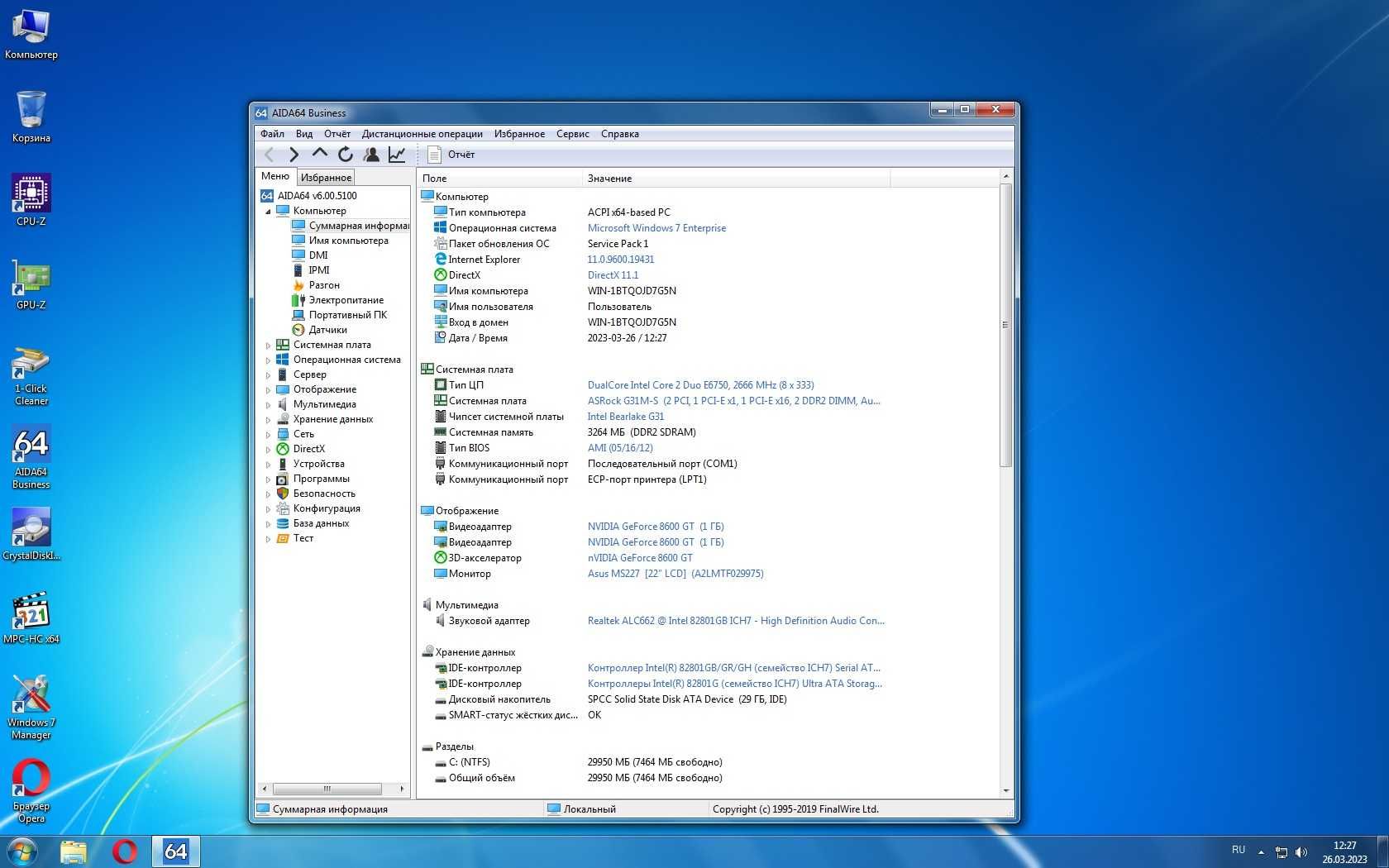The height and width of the screenshot is (868, 1389).
Task: Expand the Мультимедиа tree node
Action: pos(268,405)
